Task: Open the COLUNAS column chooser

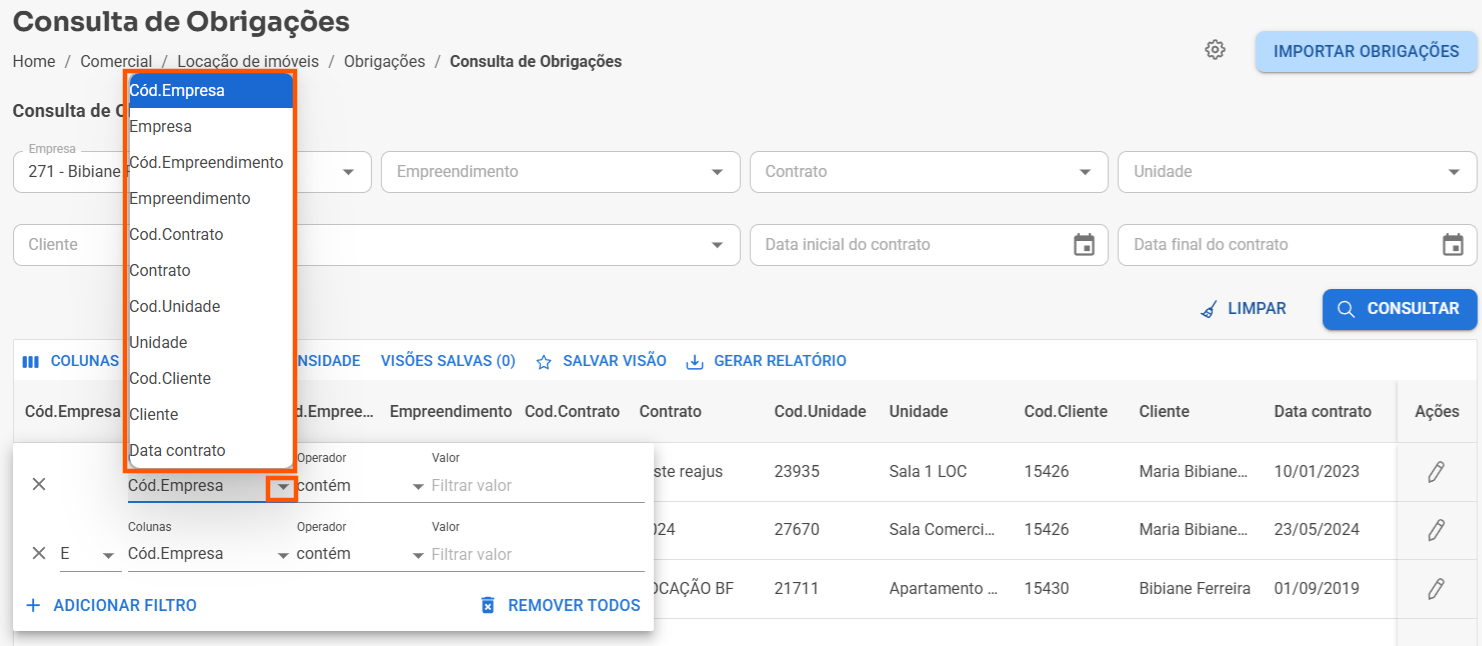Action: (70, 361)
